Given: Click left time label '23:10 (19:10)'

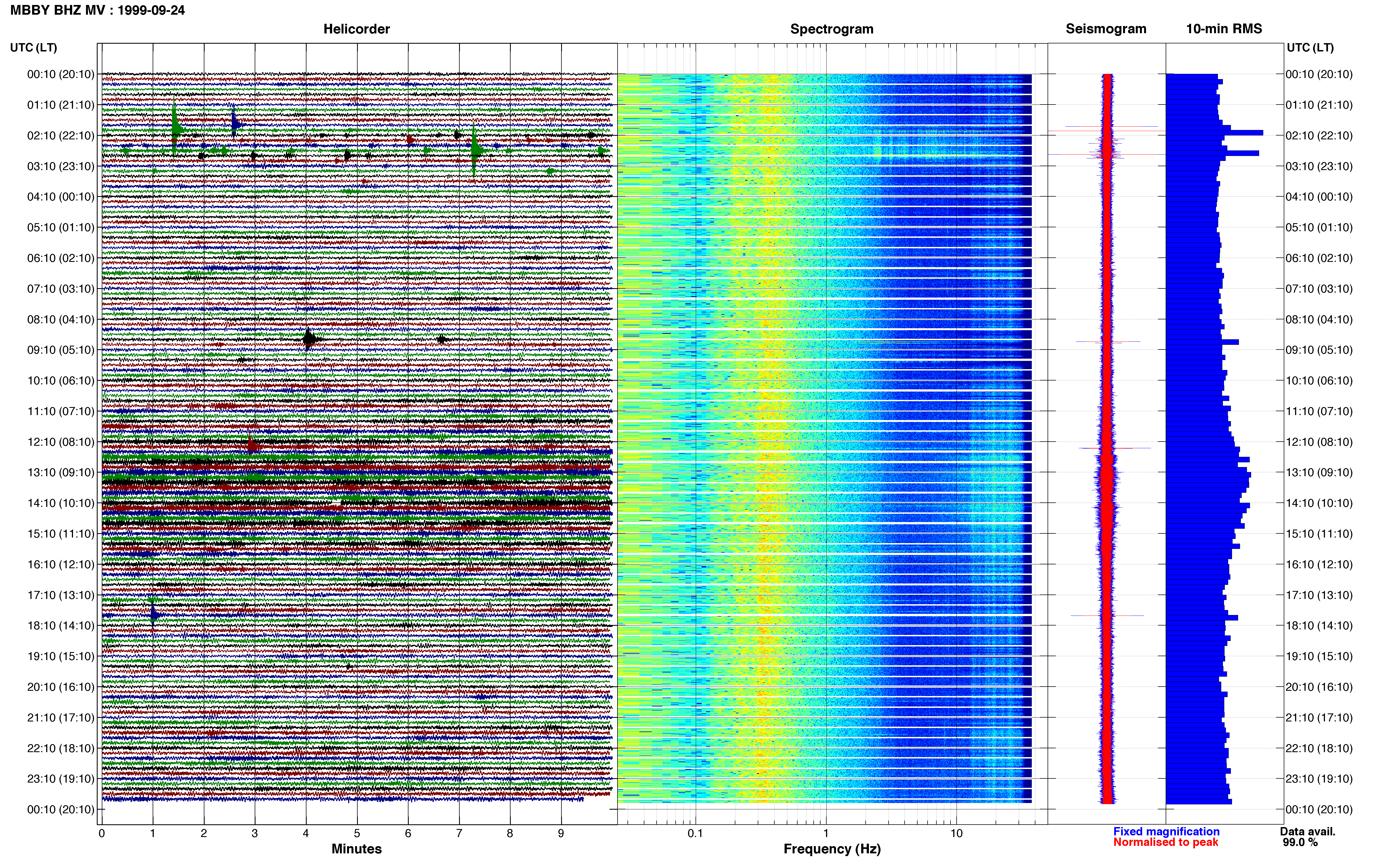Looking at the screenshot, I should click(61, 778).
